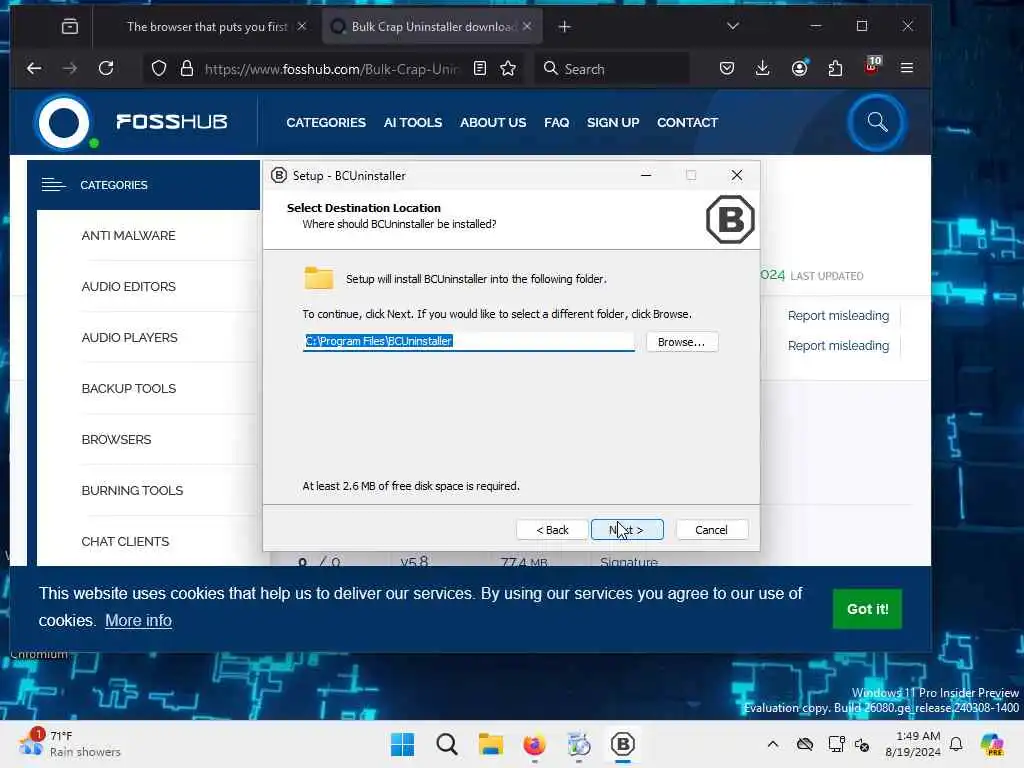Open the extensions puzzle icon
The image size is (1024, 768).
point(835,68)
